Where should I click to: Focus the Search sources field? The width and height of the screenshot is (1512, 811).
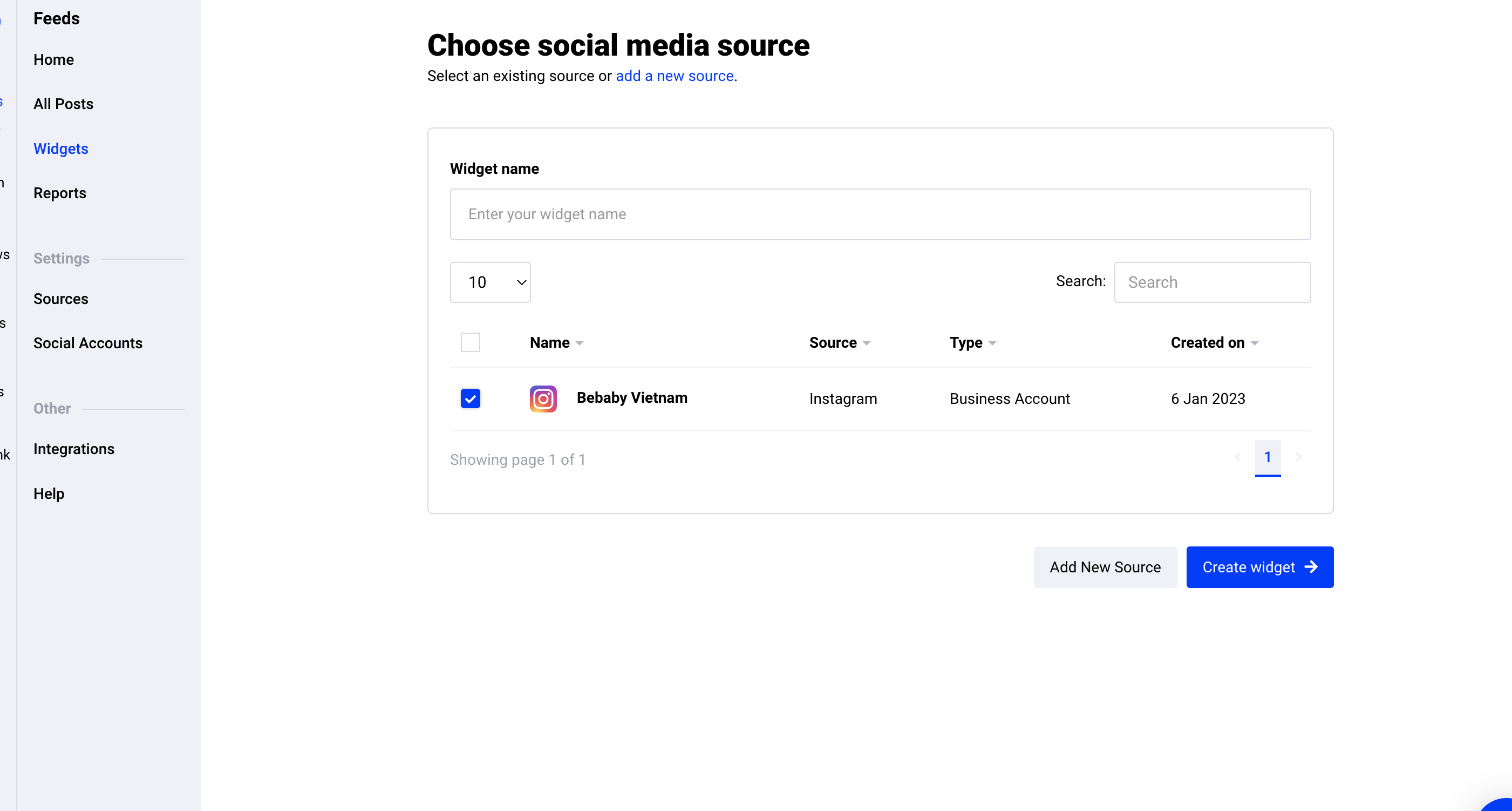tap(1212, 282)
